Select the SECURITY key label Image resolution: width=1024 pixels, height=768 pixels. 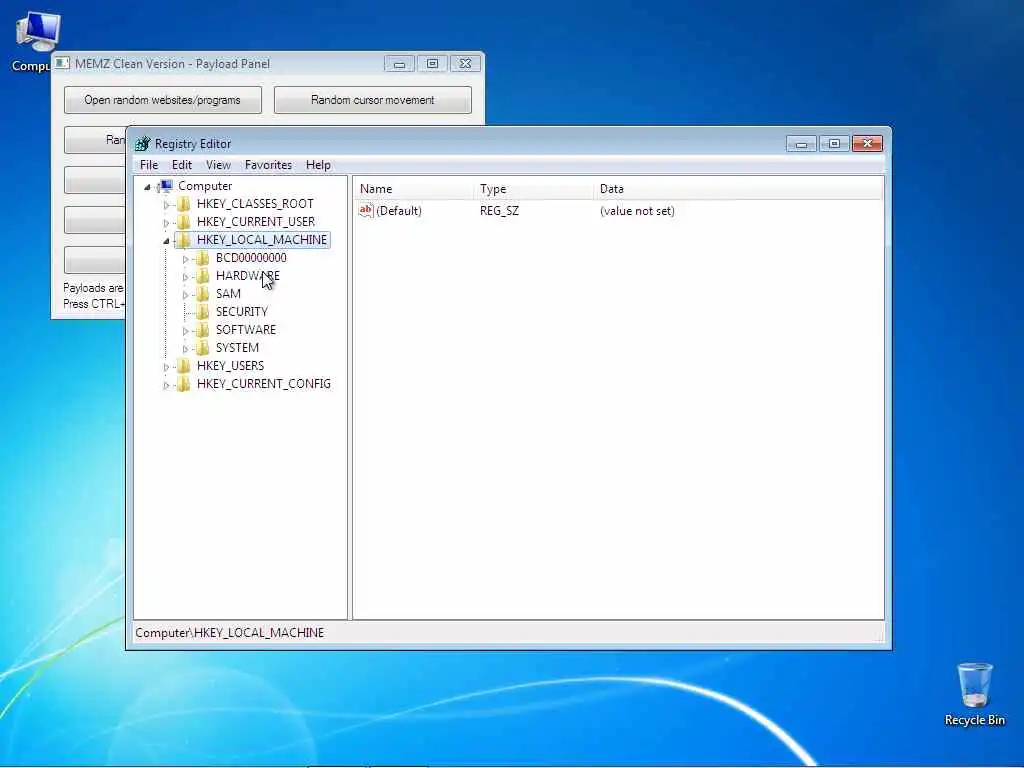pyautogui.click(x=242, y=312)
